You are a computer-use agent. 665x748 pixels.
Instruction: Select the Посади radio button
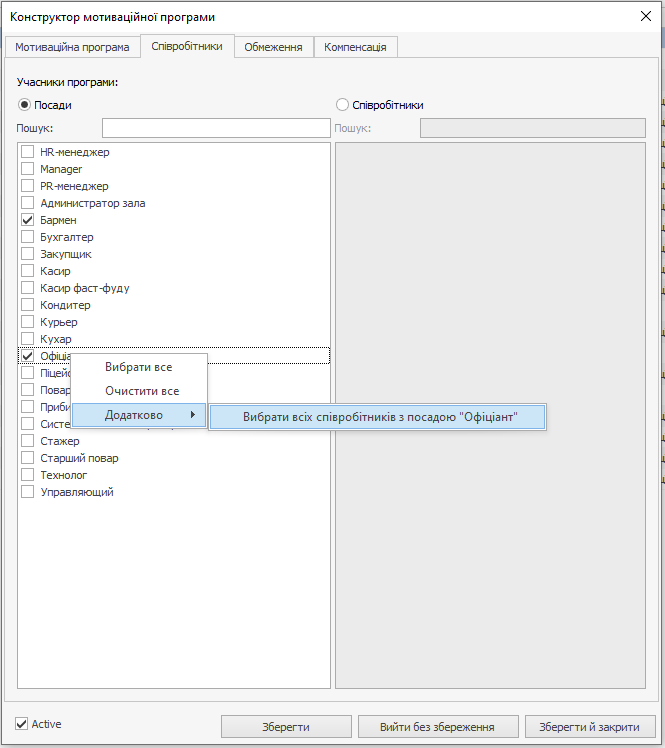click(x=25, y=105)
